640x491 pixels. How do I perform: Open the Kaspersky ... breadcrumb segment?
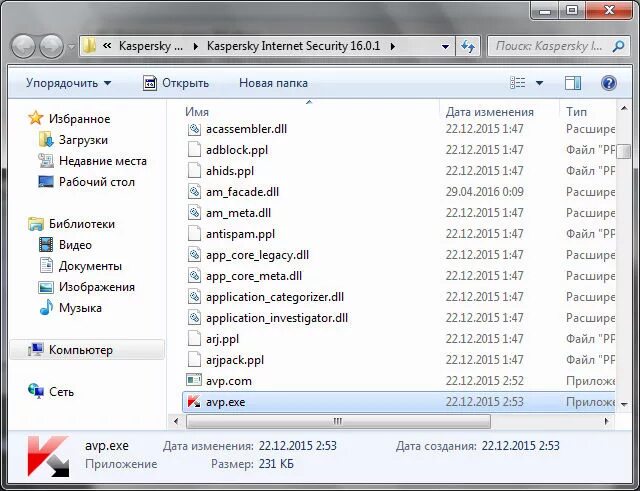[x=151, y=46]
